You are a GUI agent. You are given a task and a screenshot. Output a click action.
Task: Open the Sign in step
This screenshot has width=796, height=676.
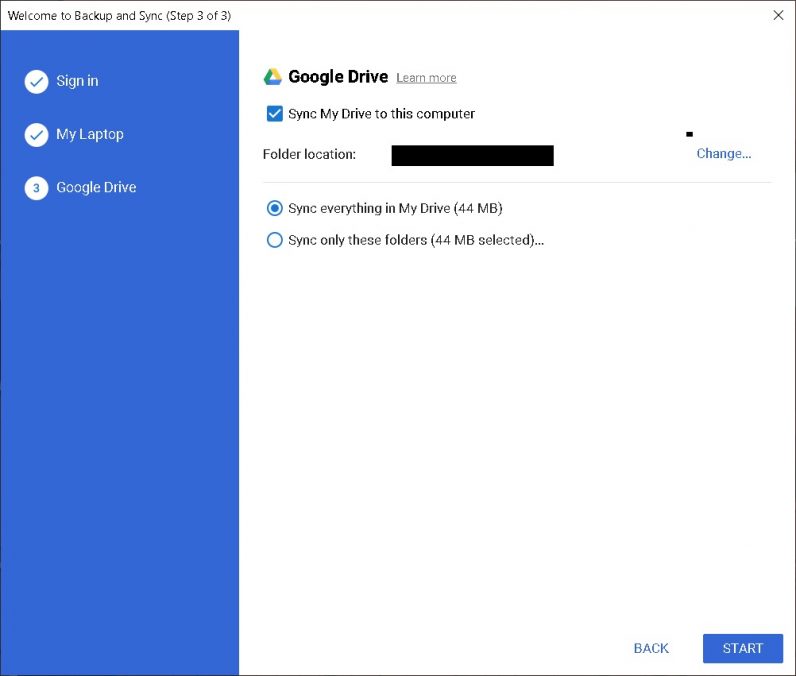[x=77, y=81]
